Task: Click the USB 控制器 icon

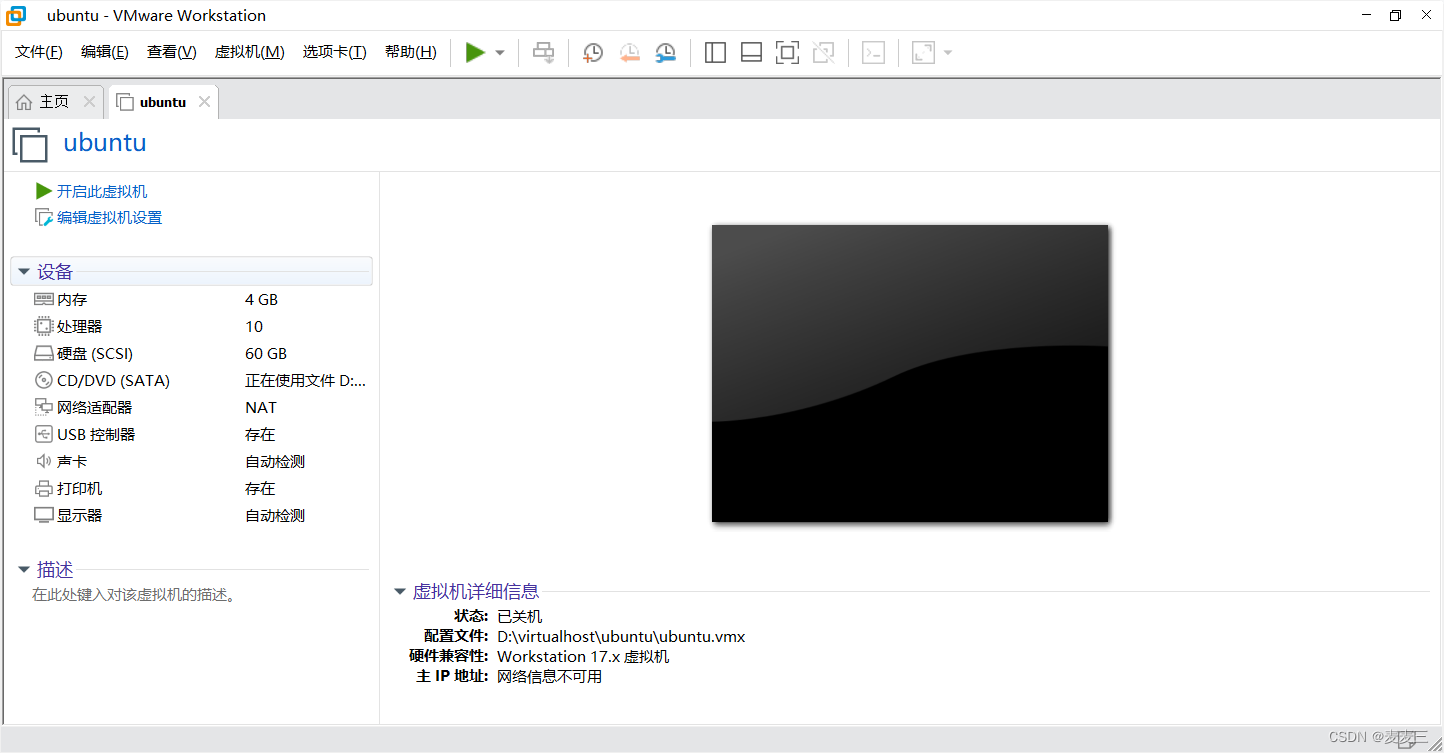Action: pos(43,434)
